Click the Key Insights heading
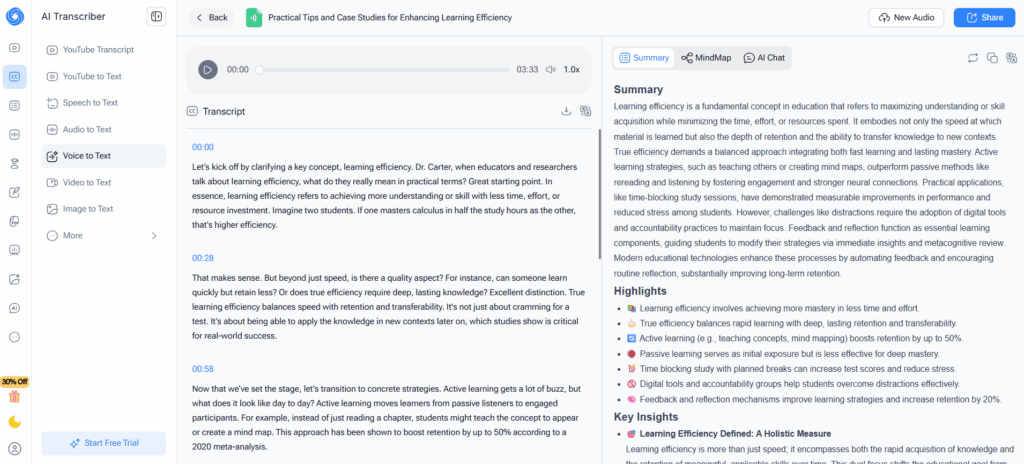Screen dimensions: 1024x464 pyautogui.click(x=646, y=416)
